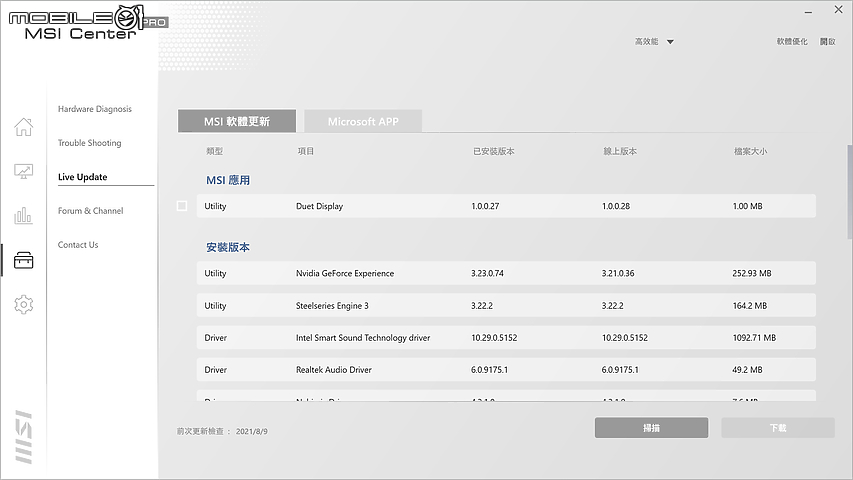This screenshot has width=853, height=480.
Task: Open Hardware Diagnosis menu item
Action: coord(95,109)
